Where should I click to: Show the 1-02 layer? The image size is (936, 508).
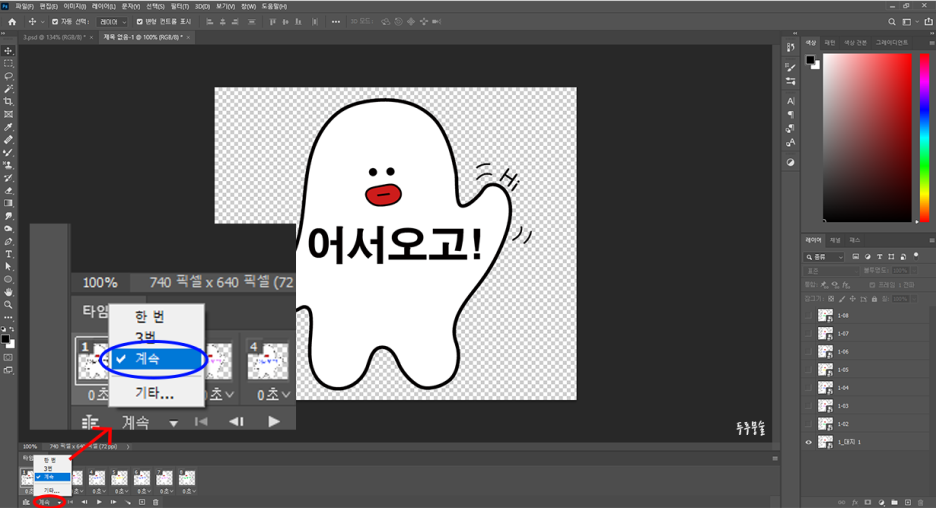point(808,424)
